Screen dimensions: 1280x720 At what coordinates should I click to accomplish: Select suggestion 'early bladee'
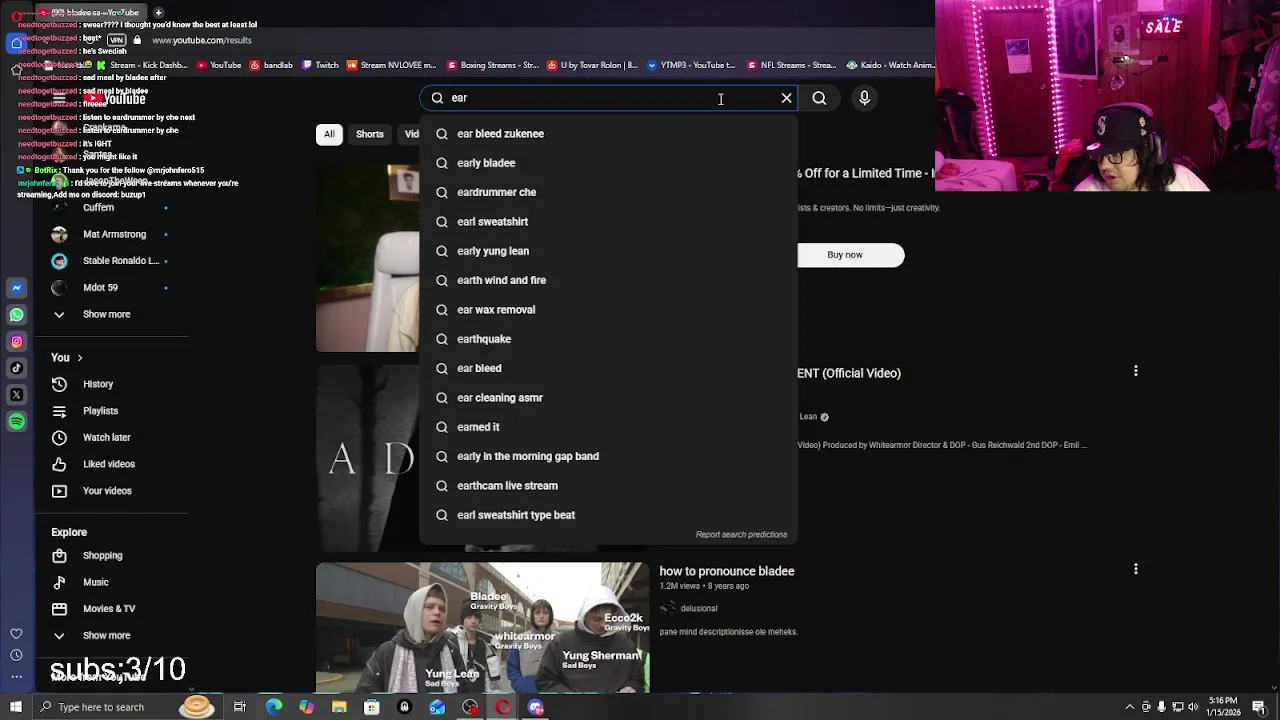(608, 163)
